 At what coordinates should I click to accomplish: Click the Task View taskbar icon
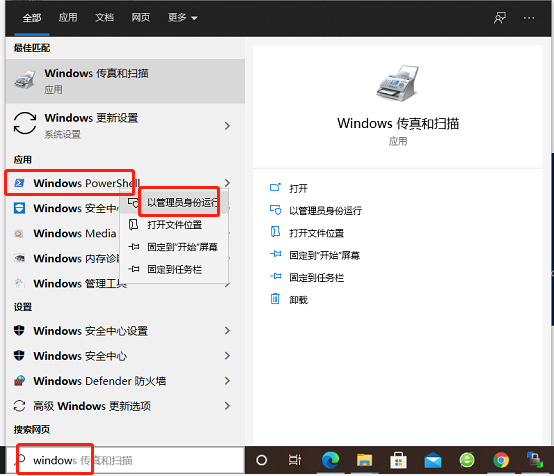pyautogui.click(x=295, y=460)
